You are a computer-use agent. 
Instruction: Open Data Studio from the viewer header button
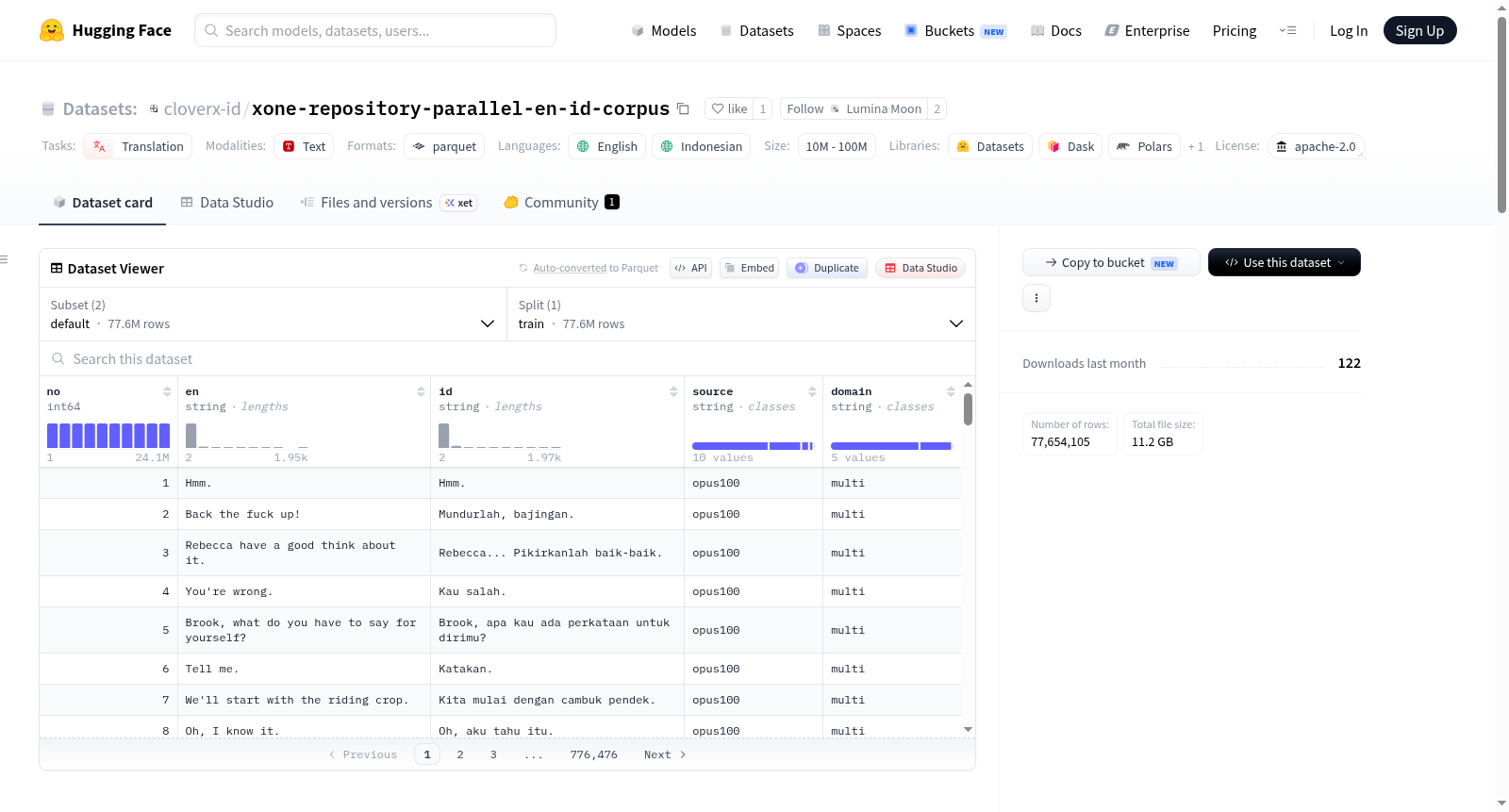[920, 268]
